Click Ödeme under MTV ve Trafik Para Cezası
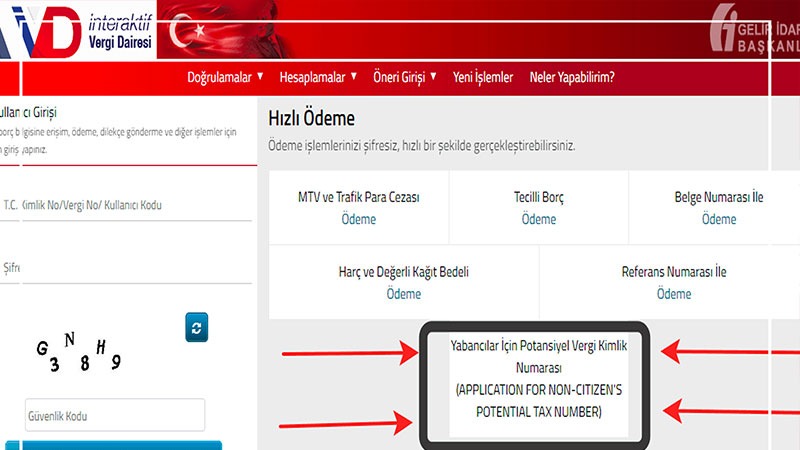Image resolution: width=800 pixels, height=450 pixels. 358,219
